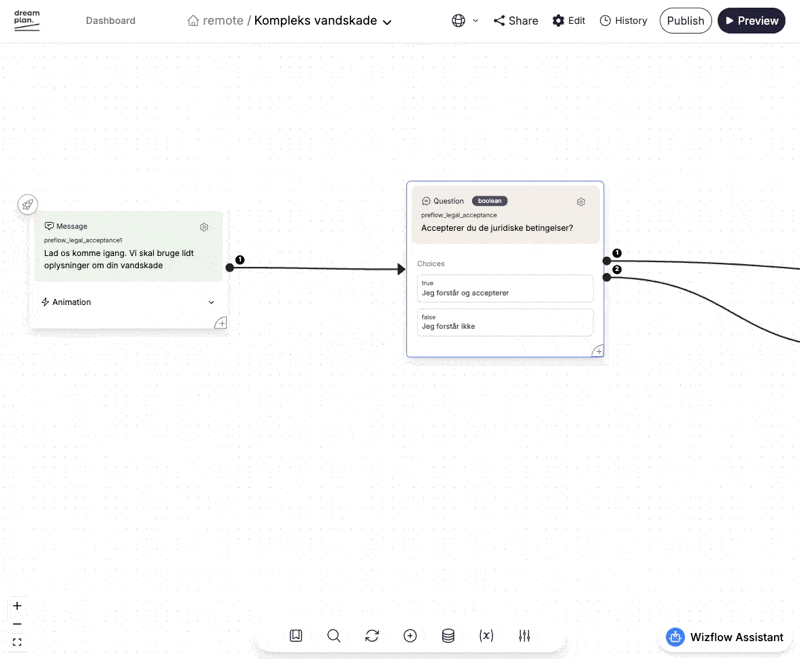Select the question text Accepterer du de juridiske betingelser?
Screen dimensions: 800x659
497,228
